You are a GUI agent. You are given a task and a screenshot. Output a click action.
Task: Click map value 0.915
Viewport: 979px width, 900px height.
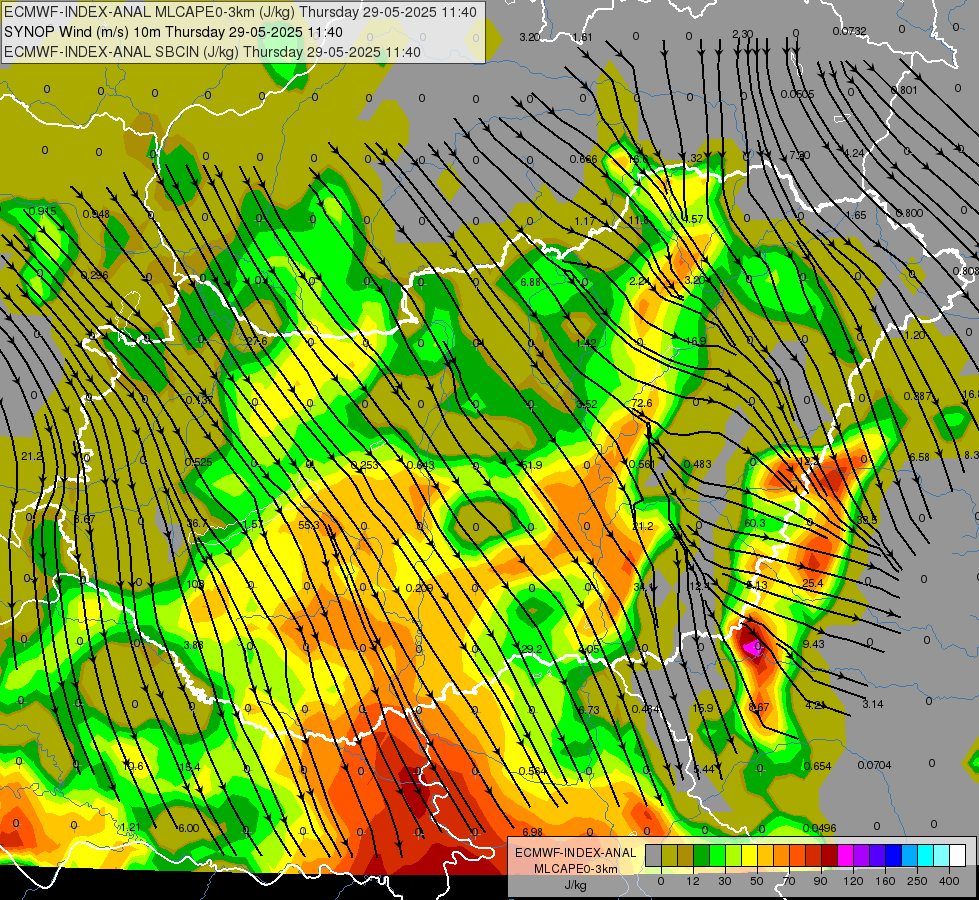tap(42, 211)
